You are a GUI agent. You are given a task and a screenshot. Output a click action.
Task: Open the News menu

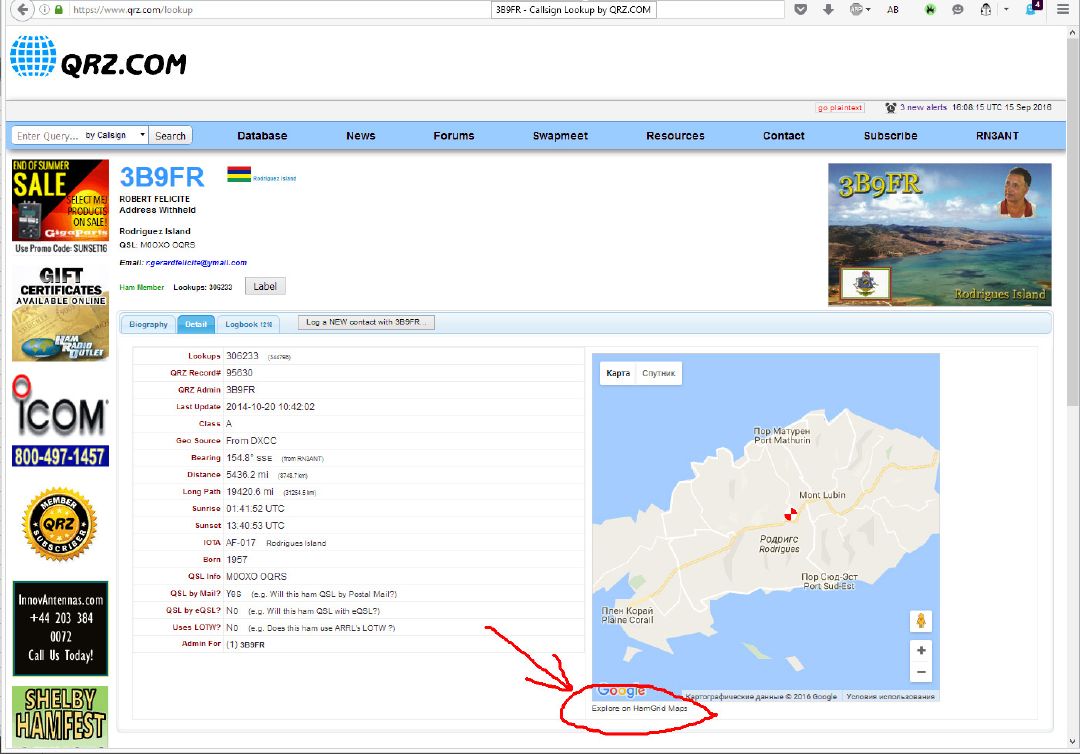[361, 136]
